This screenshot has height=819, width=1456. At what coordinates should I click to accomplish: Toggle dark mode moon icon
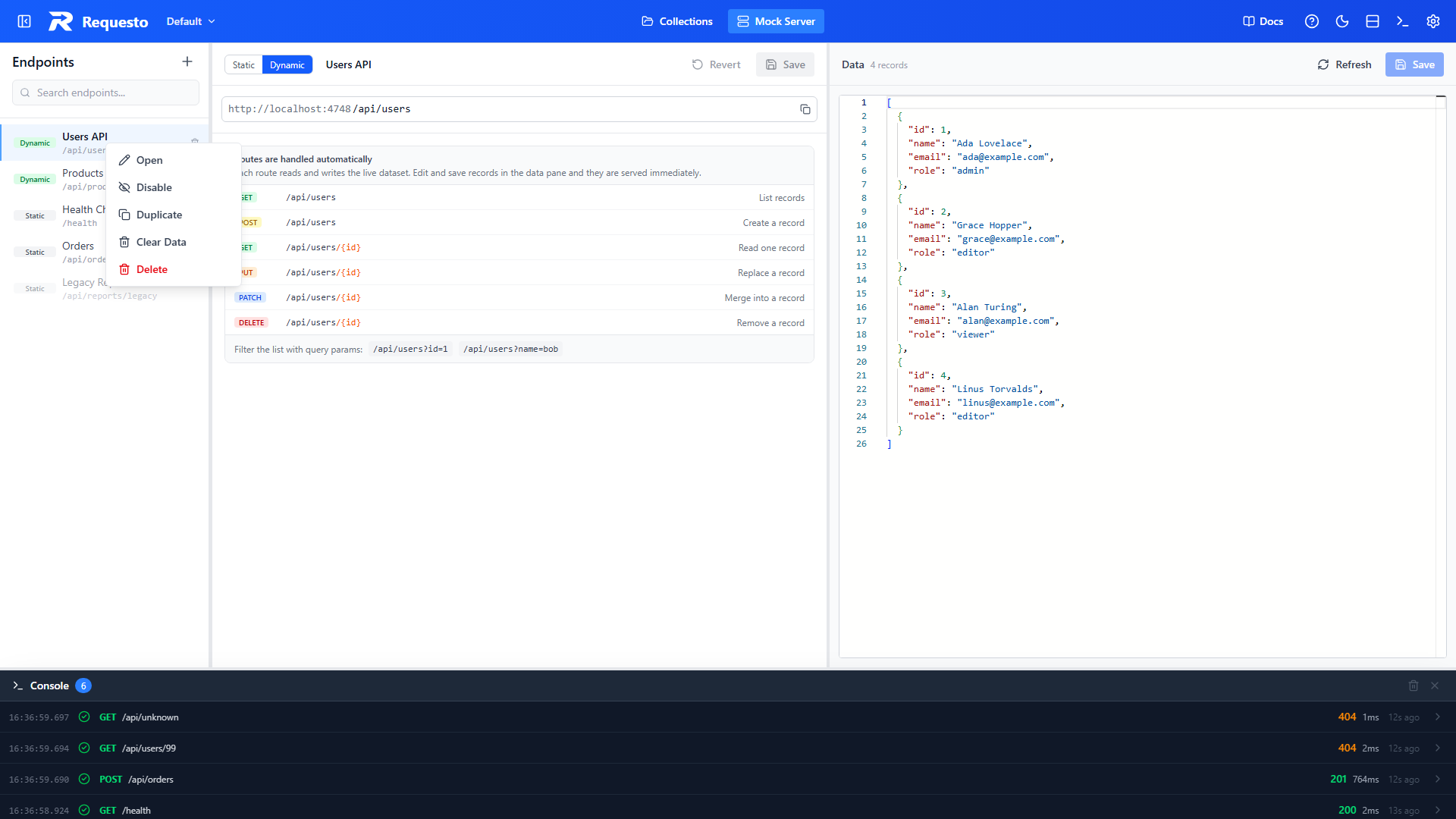click(1342, 21)
